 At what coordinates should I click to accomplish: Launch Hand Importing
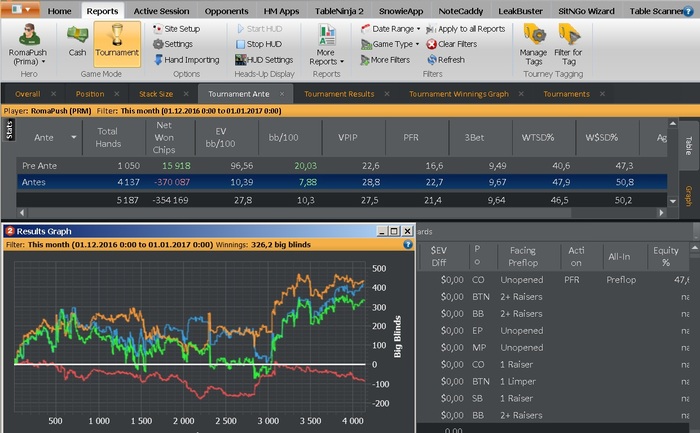tap(186, 60)
